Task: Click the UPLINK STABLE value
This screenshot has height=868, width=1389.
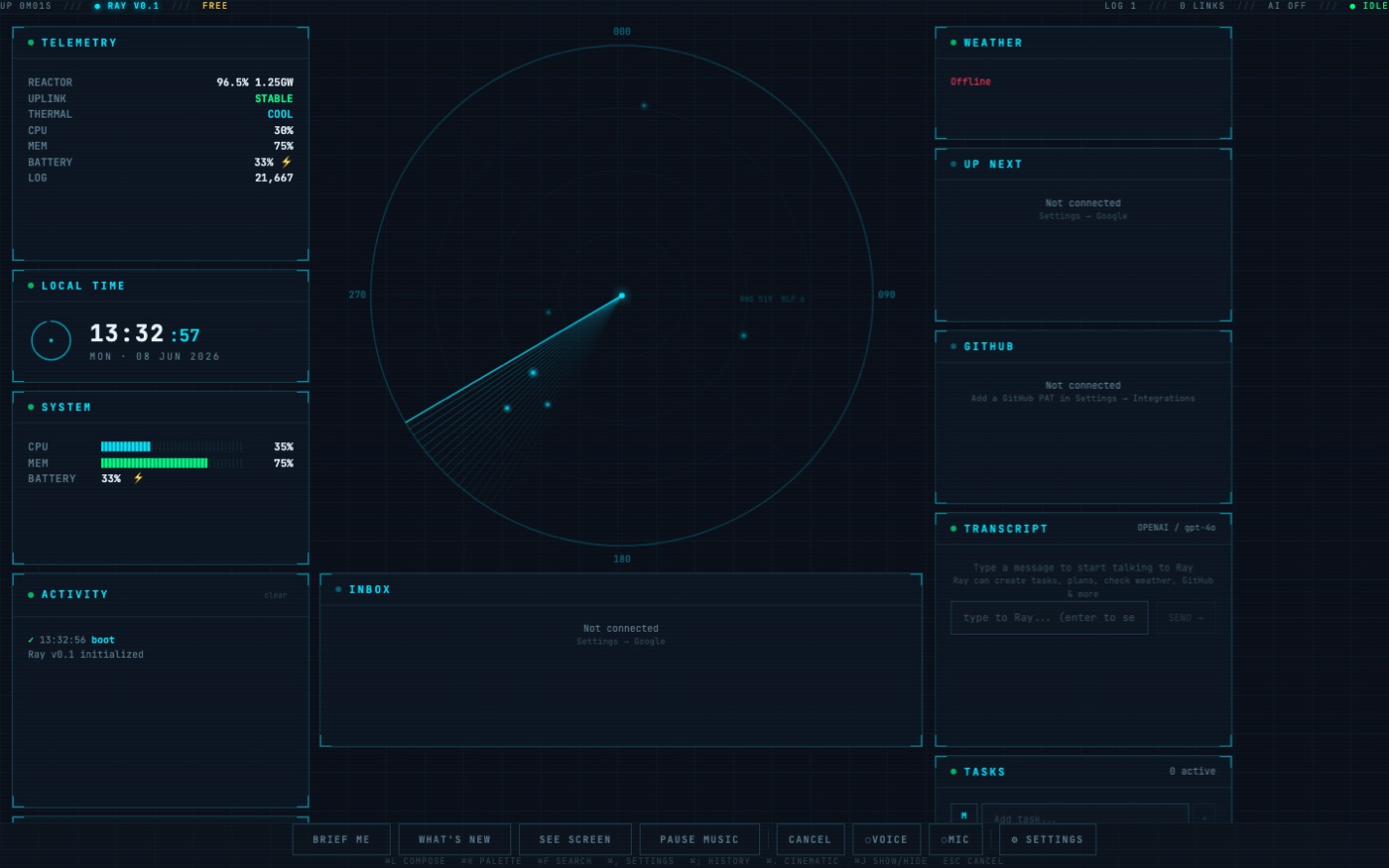Action: tap(274, 99)
